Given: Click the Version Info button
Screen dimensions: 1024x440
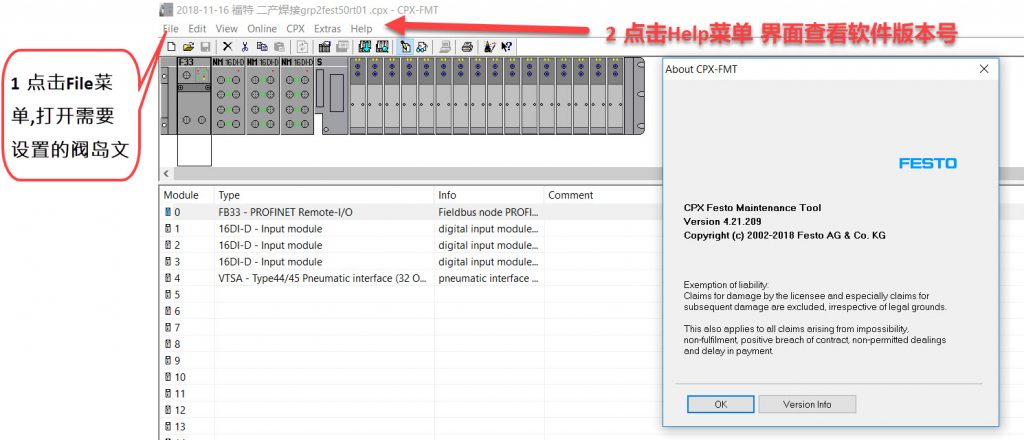Looking at the screenshot, I should tap(807, 404).
